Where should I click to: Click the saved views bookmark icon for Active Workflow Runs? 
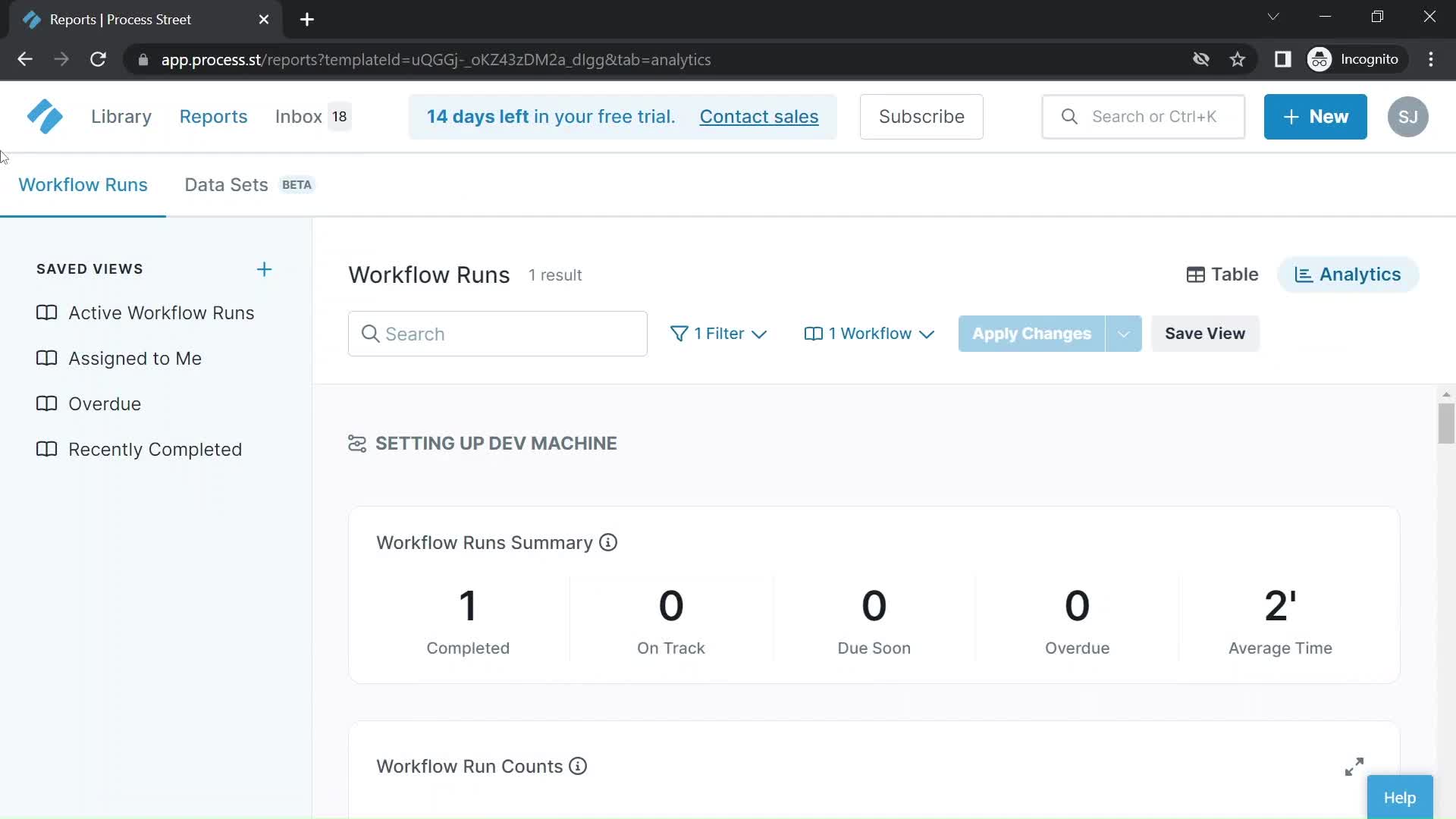point(46,313)
